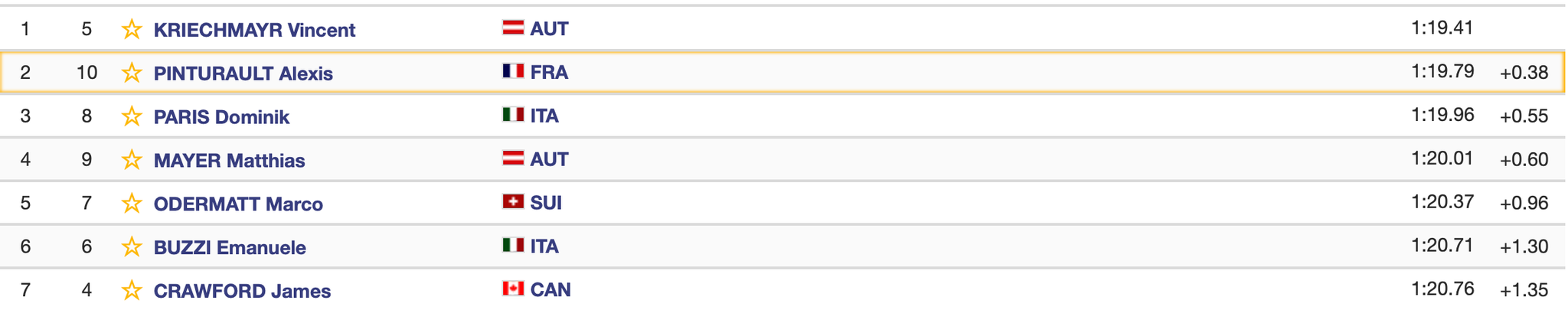Toggle favorite star for PARIS Dominik

[132, 116]
